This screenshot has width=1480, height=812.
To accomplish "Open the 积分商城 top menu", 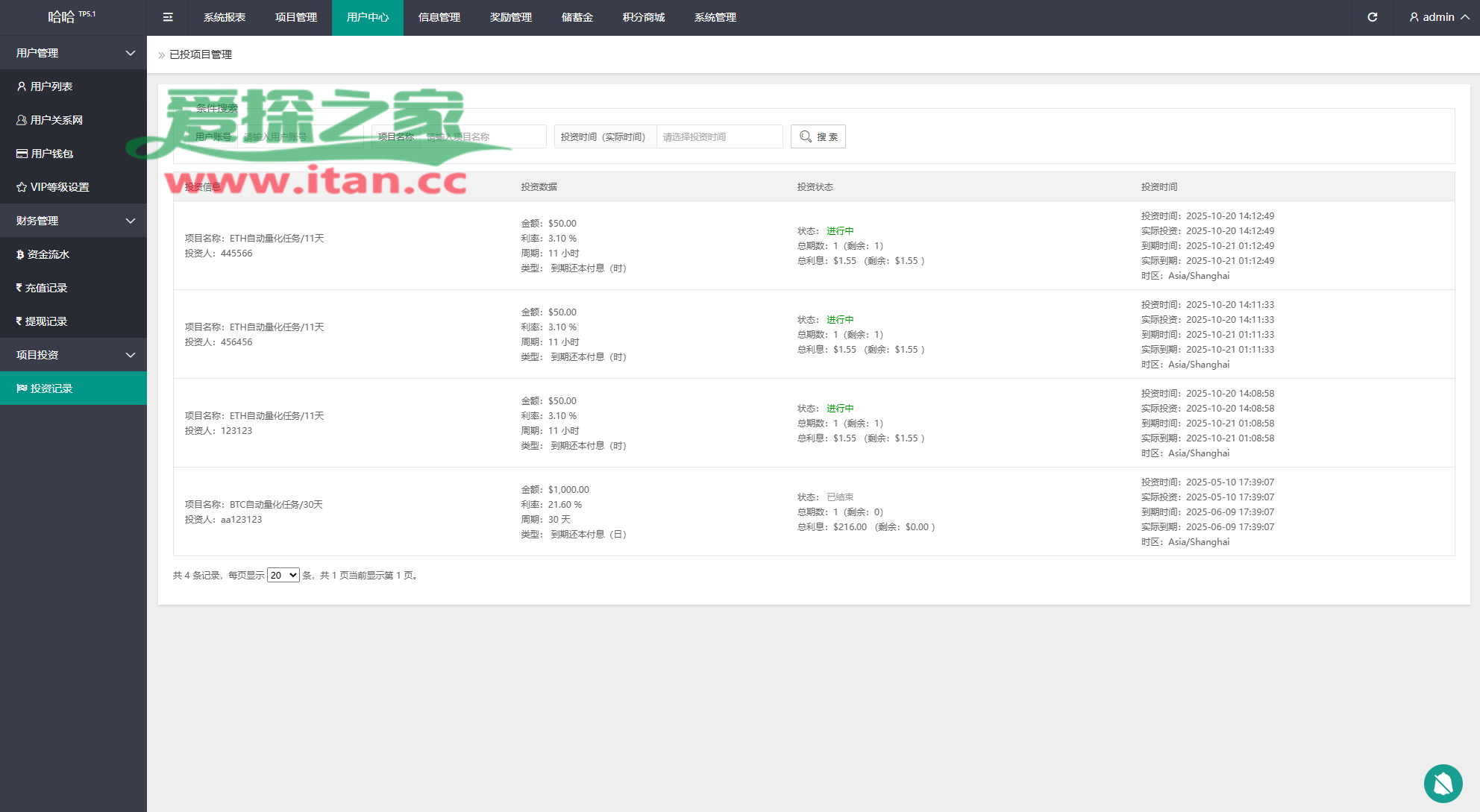I will pyautogui.click(x=643, y=17).
